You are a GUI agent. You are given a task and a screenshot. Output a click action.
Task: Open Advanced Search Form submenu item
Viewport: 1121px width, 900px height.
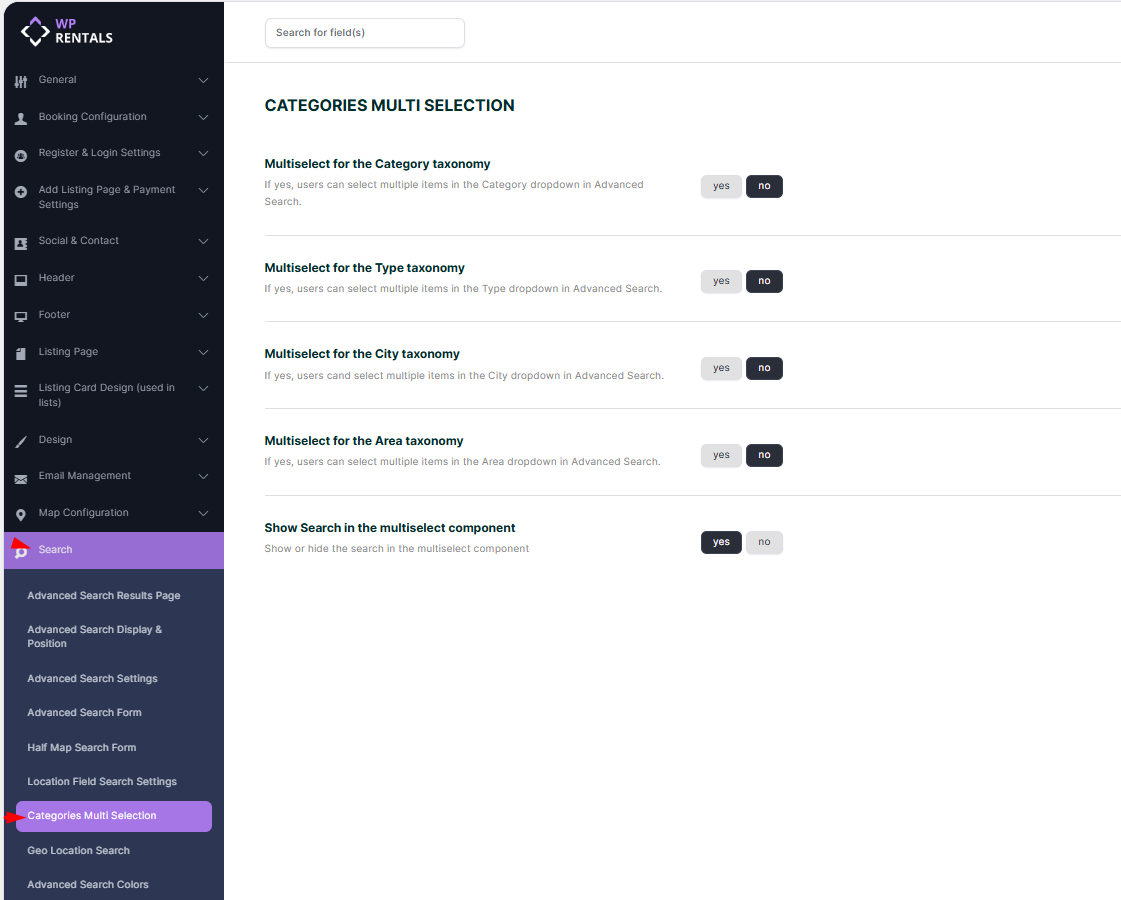click(84, 713)
